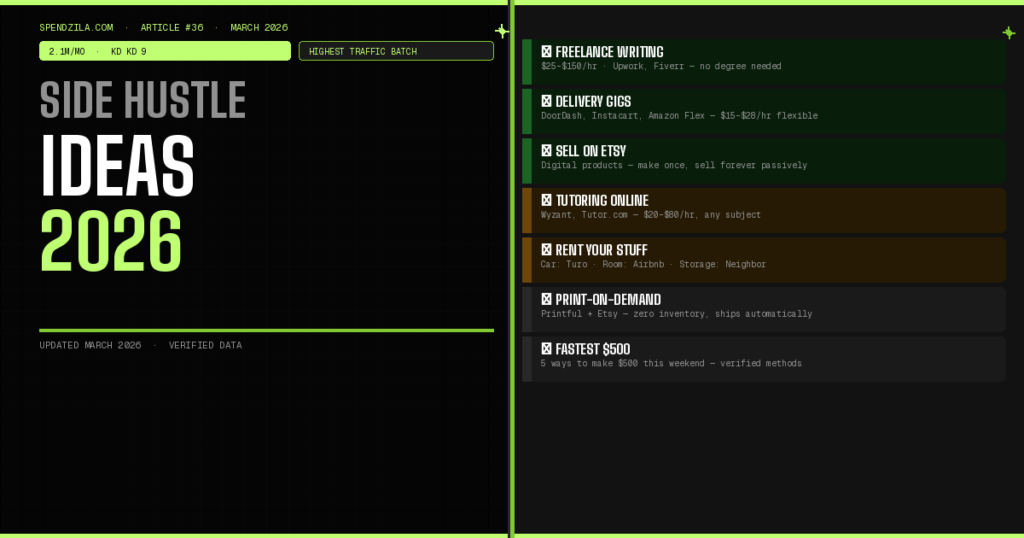Click the large green 2026 heading
The width and height of the screenshot is (1024, 538).
(111, 240)
